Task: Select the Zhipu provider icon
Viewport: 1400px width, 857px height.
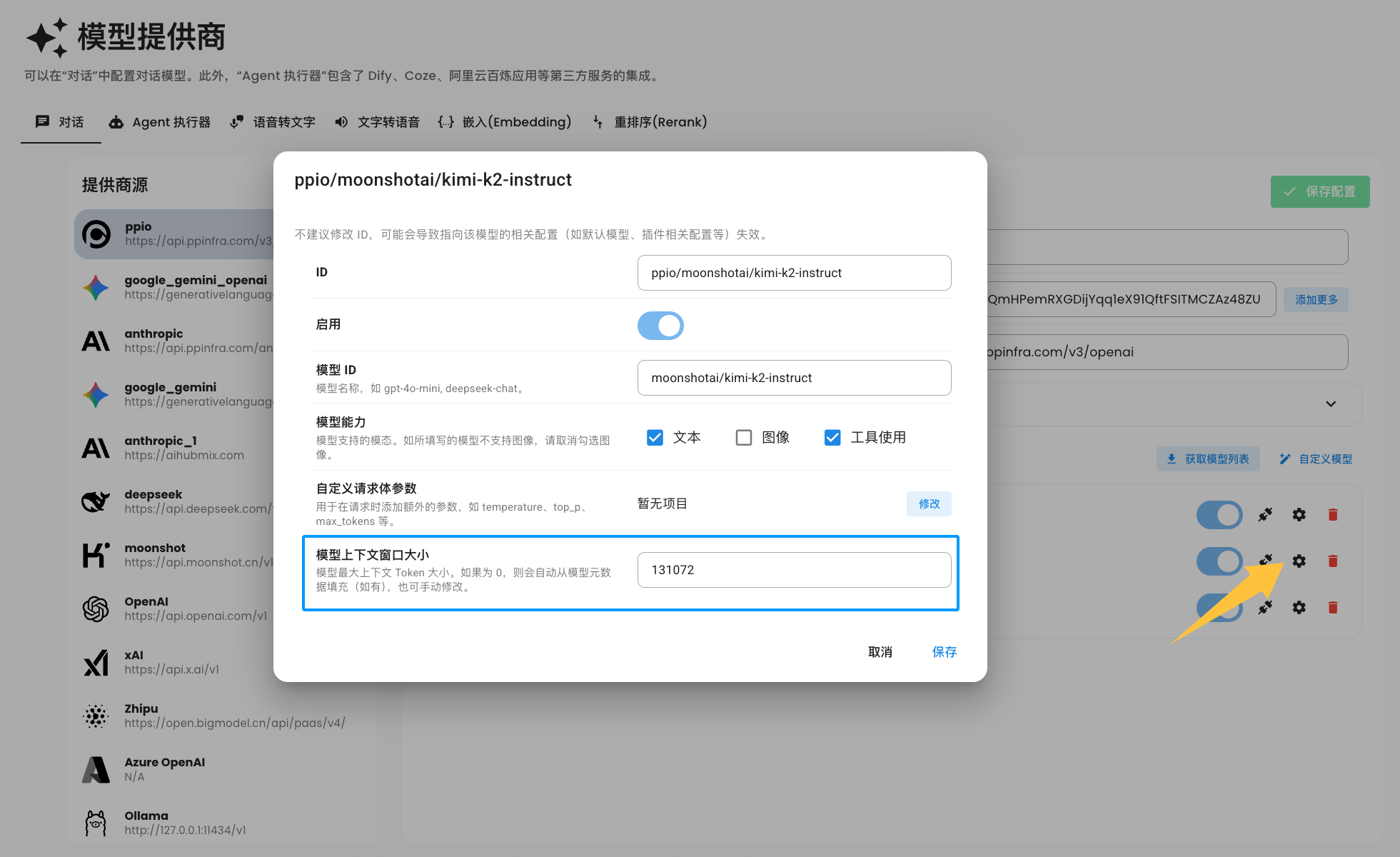Action: click(x=96, y=716)
